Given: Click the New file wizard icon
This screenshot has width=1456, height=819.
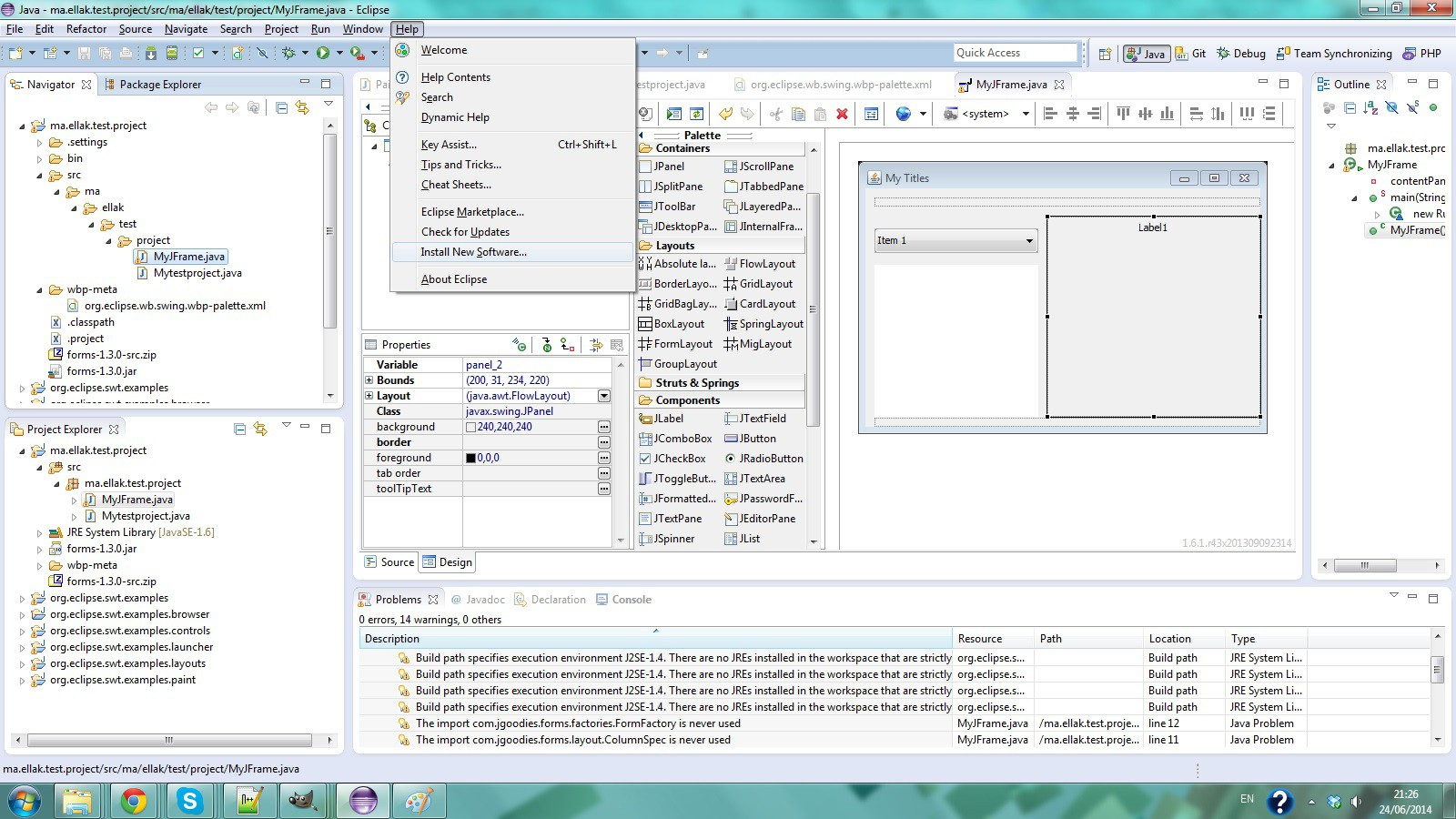Looking at the screenshot, I should [x=14, y=53].
